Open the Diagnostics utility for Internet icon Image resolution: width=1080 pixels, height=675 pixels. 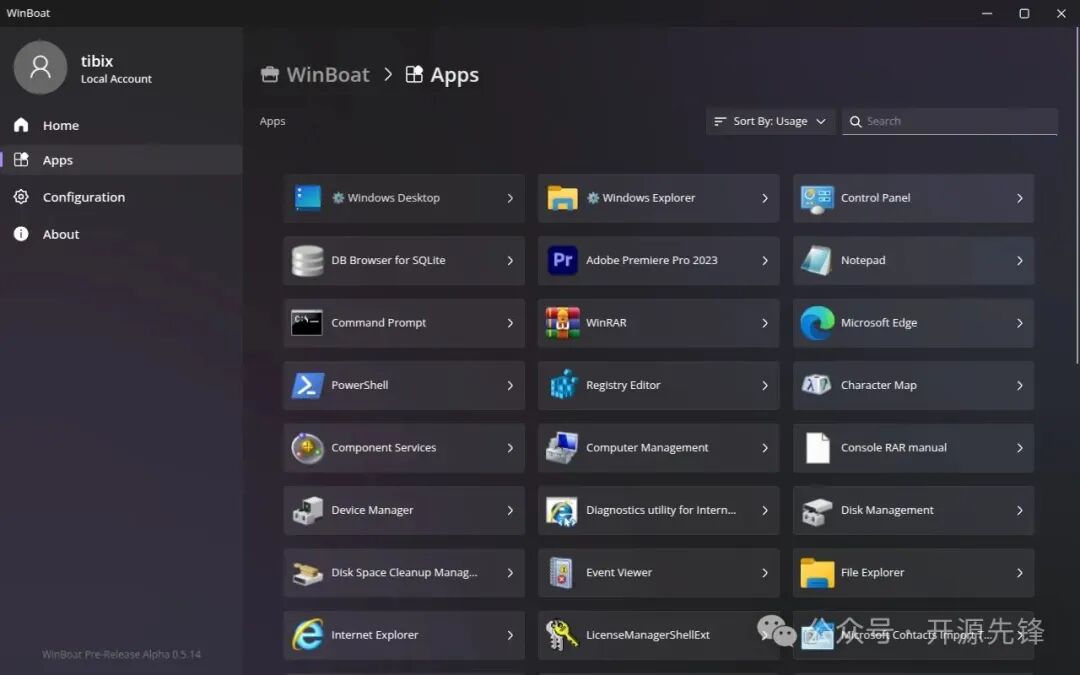tap(562, 511)
